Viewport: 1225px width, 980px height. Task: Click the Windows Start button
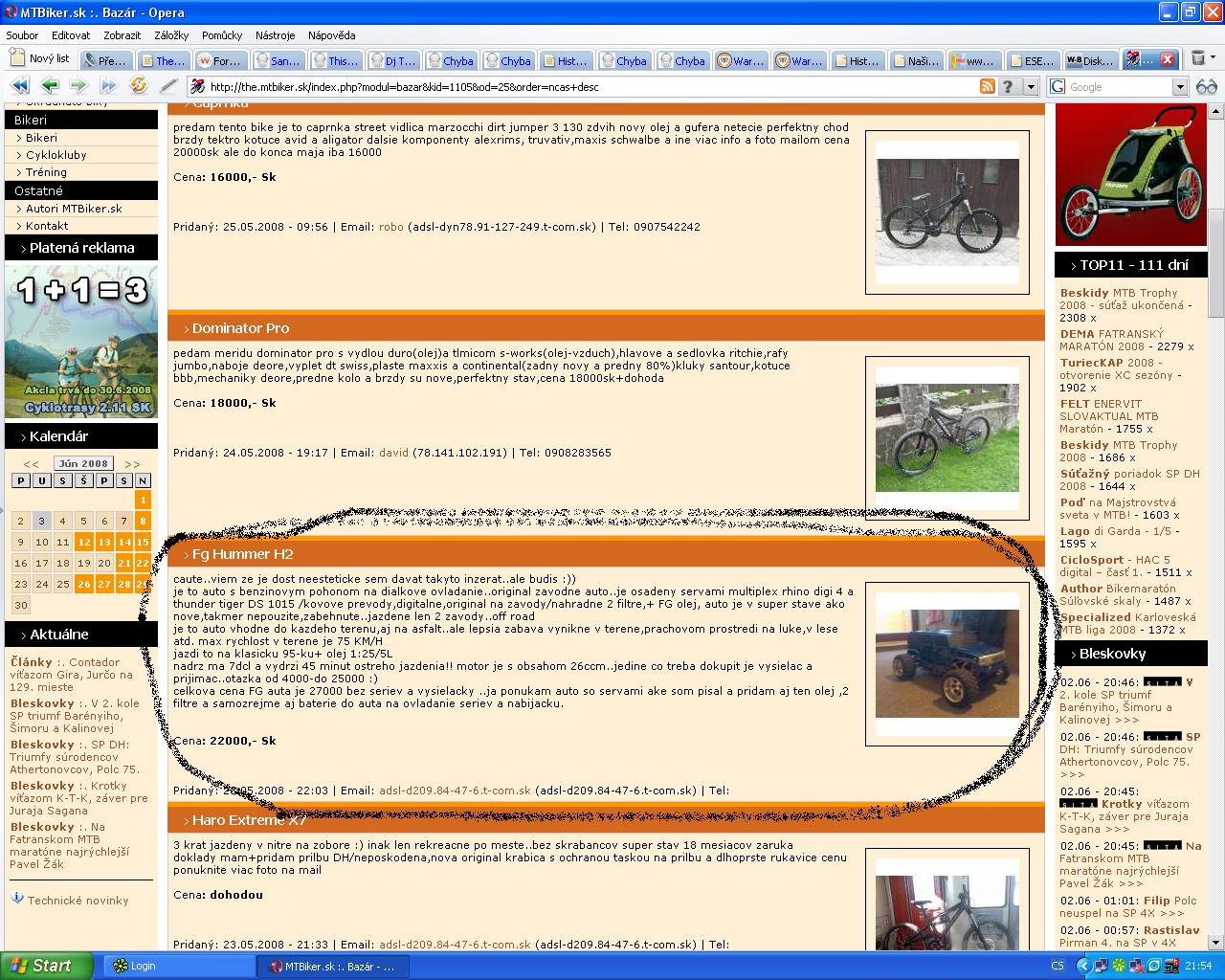[x=46, y=966]
